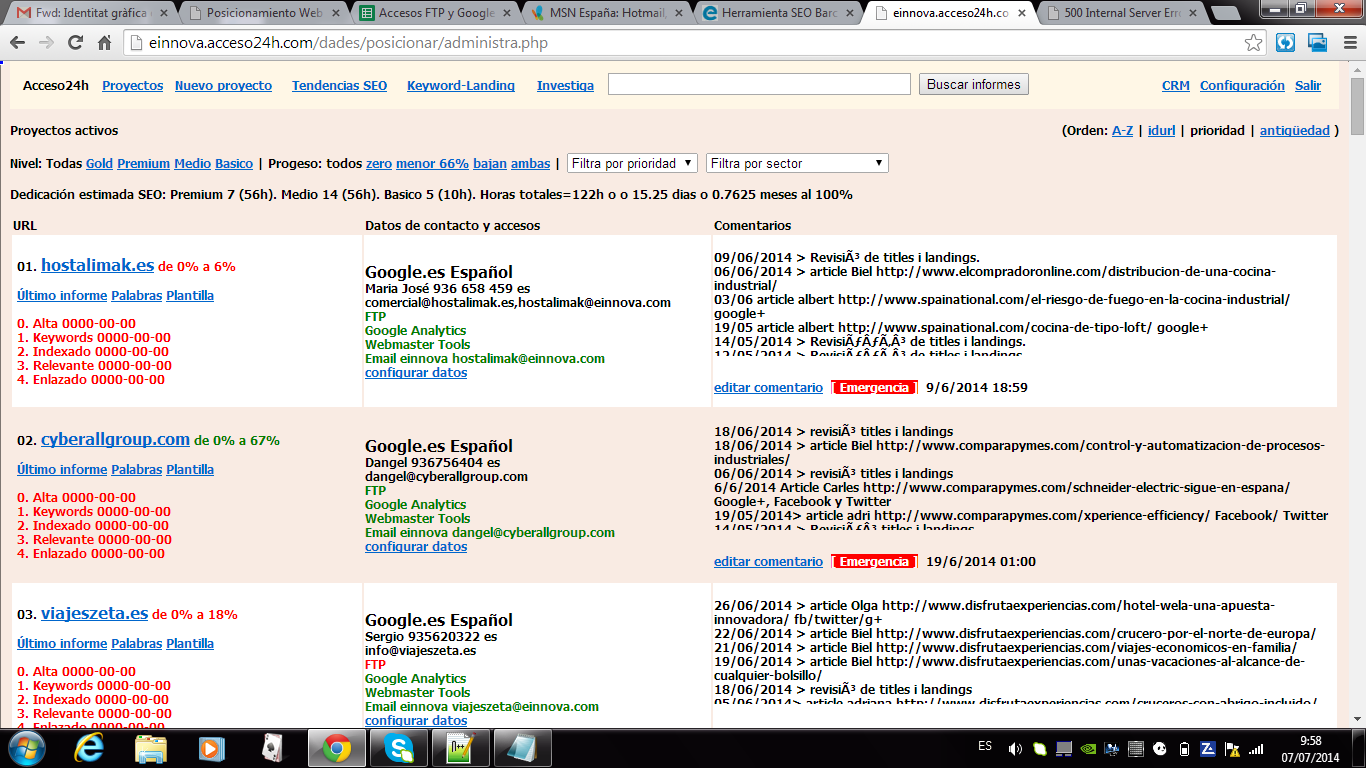Sort projects by antigüedad
Image resolution: width=1366 pixels, height=768 pixels.
tap(1295, 131)
